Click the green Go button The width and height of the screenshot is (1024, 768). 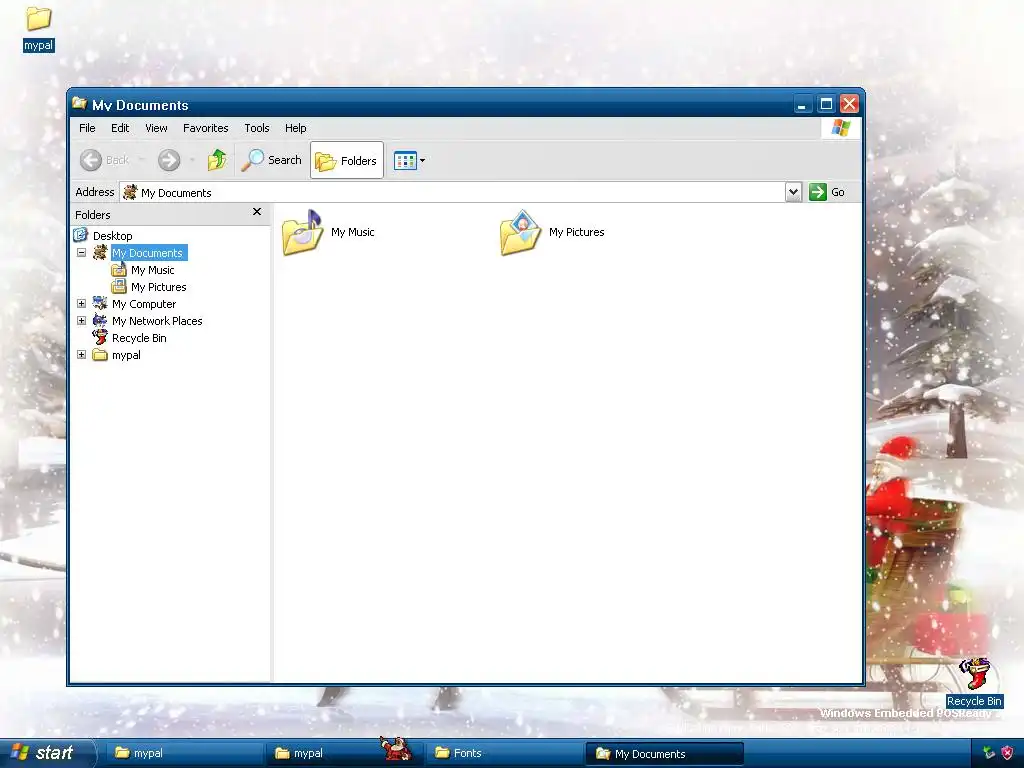point(827,192)
